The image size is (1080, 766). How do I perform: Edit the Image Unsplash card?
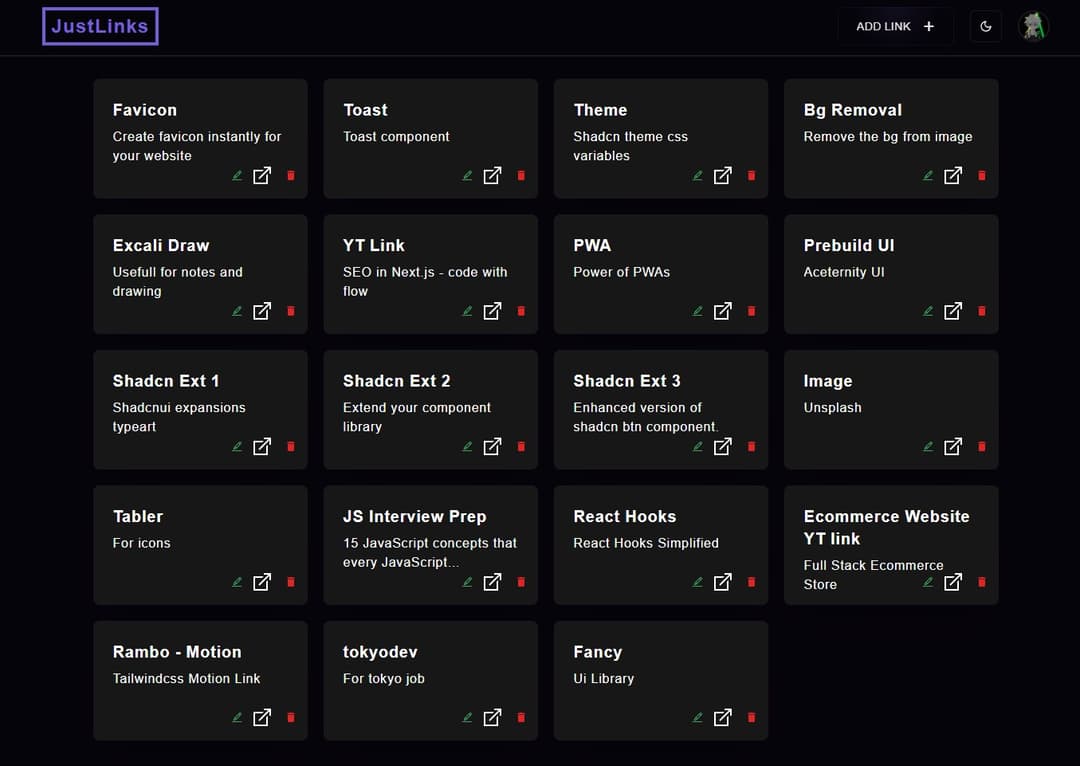(x=928, y=447)
